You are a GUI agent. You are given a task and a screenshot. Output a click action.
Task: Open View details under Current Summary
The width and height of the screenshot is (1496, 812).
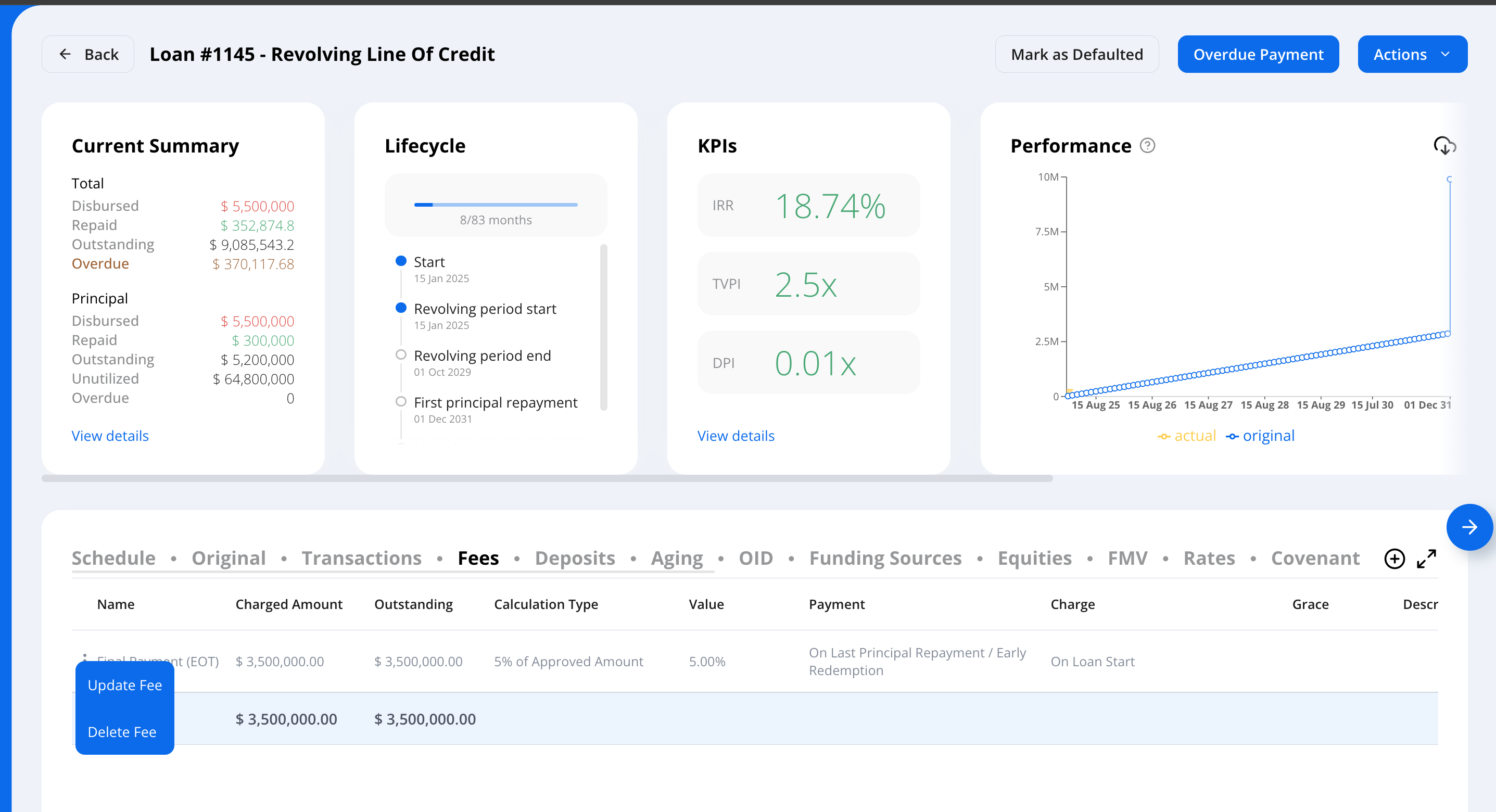tap(110, 436)
